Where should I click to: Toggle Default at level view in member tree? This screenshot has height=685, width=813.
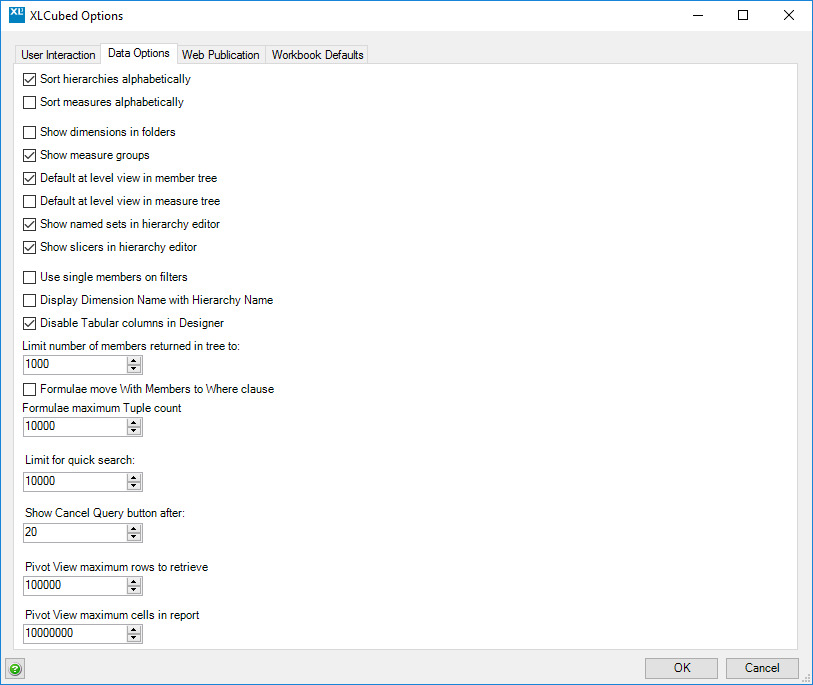30,178
